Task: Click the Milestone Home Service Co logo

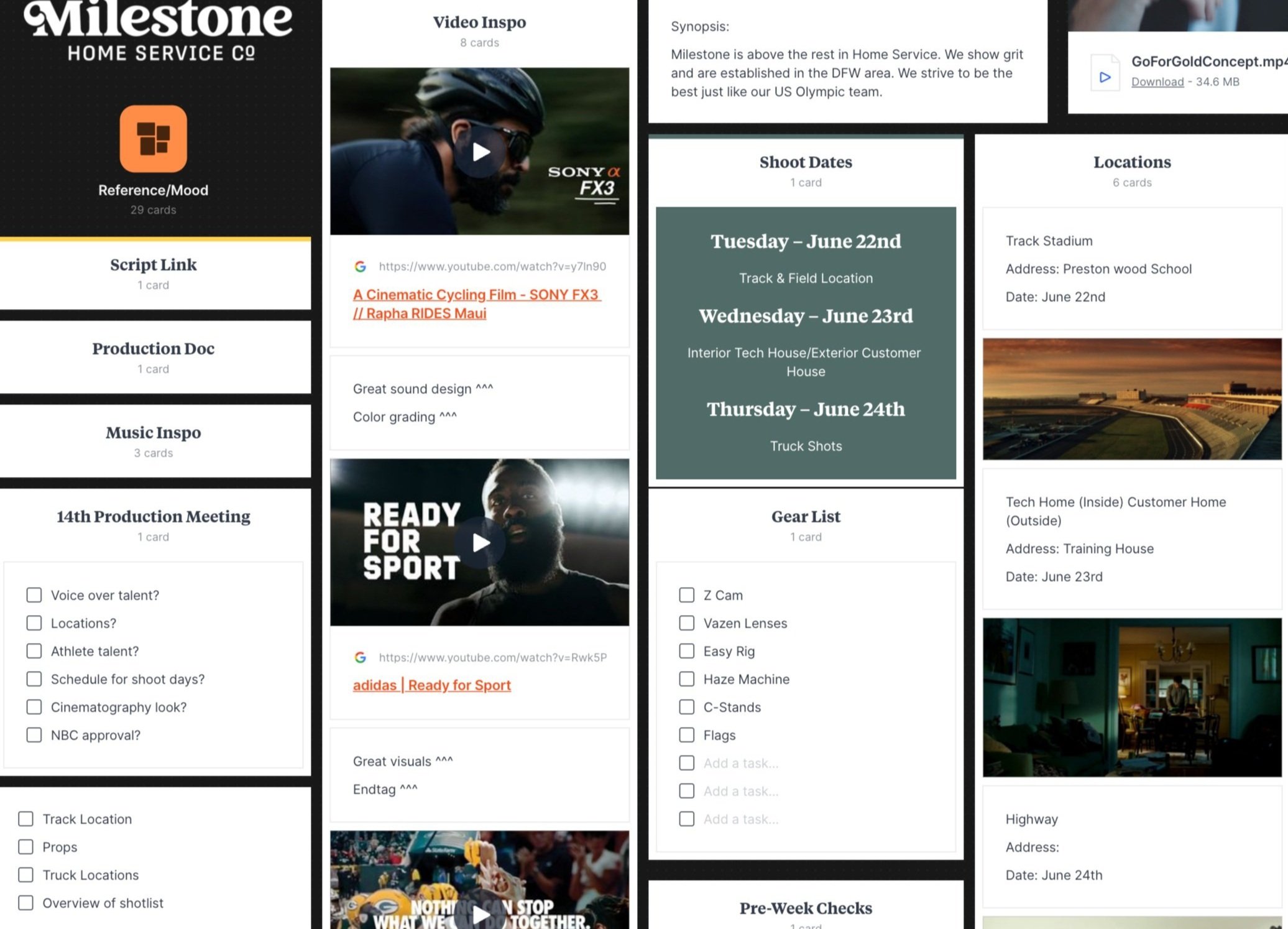Action: pyautogui.click(x=158, y=31)
